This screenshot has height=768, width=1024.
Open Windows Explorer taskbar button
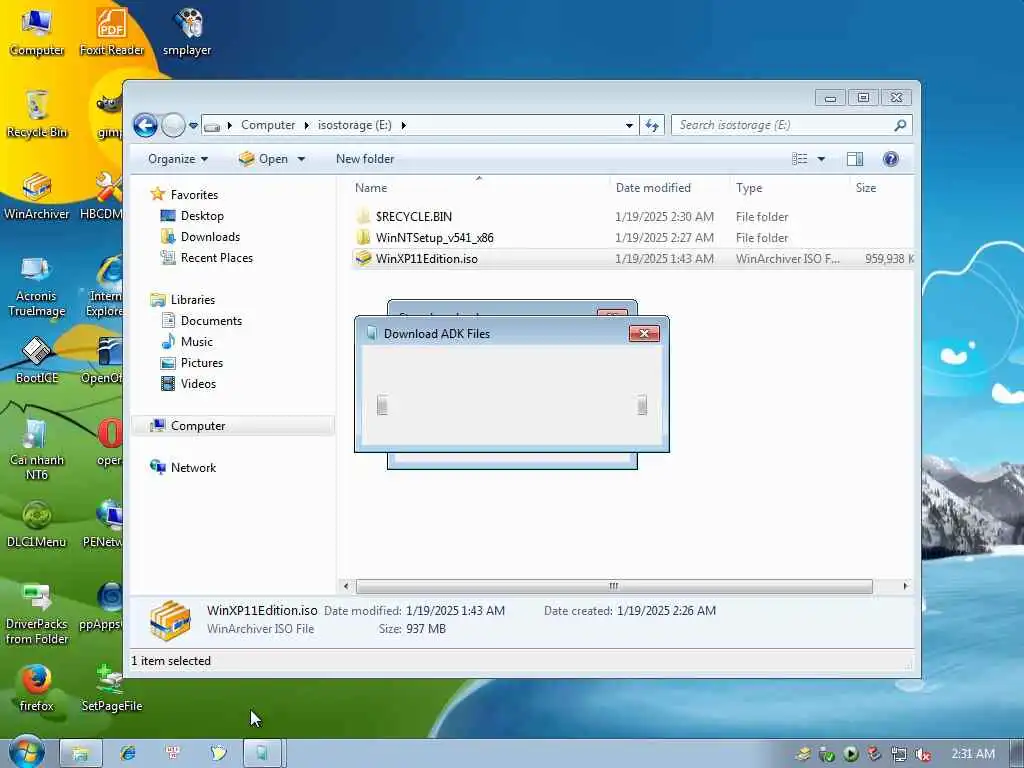coord(80,753)
